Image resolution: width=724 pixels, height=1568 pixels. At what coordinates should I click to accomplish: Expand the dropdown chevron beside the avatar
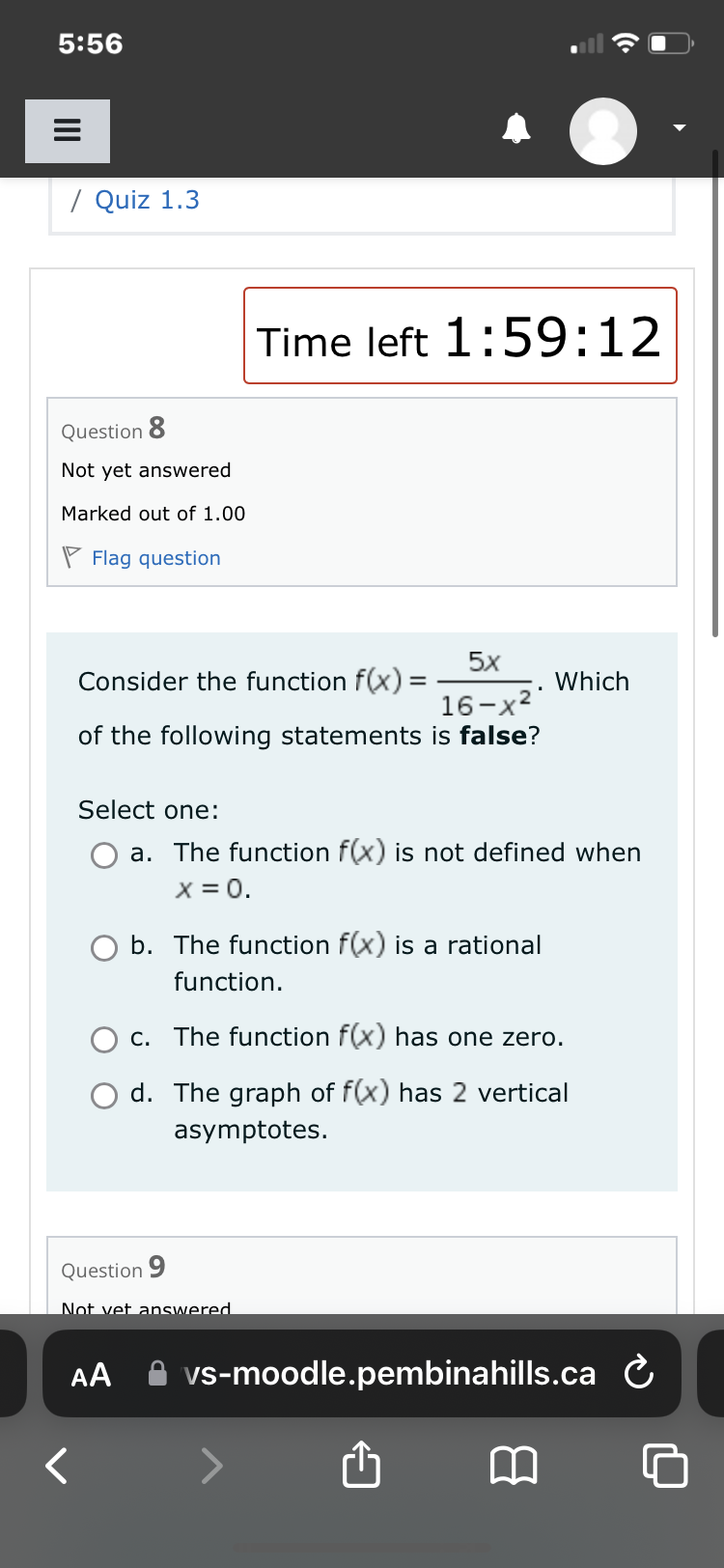click(678, 126)
